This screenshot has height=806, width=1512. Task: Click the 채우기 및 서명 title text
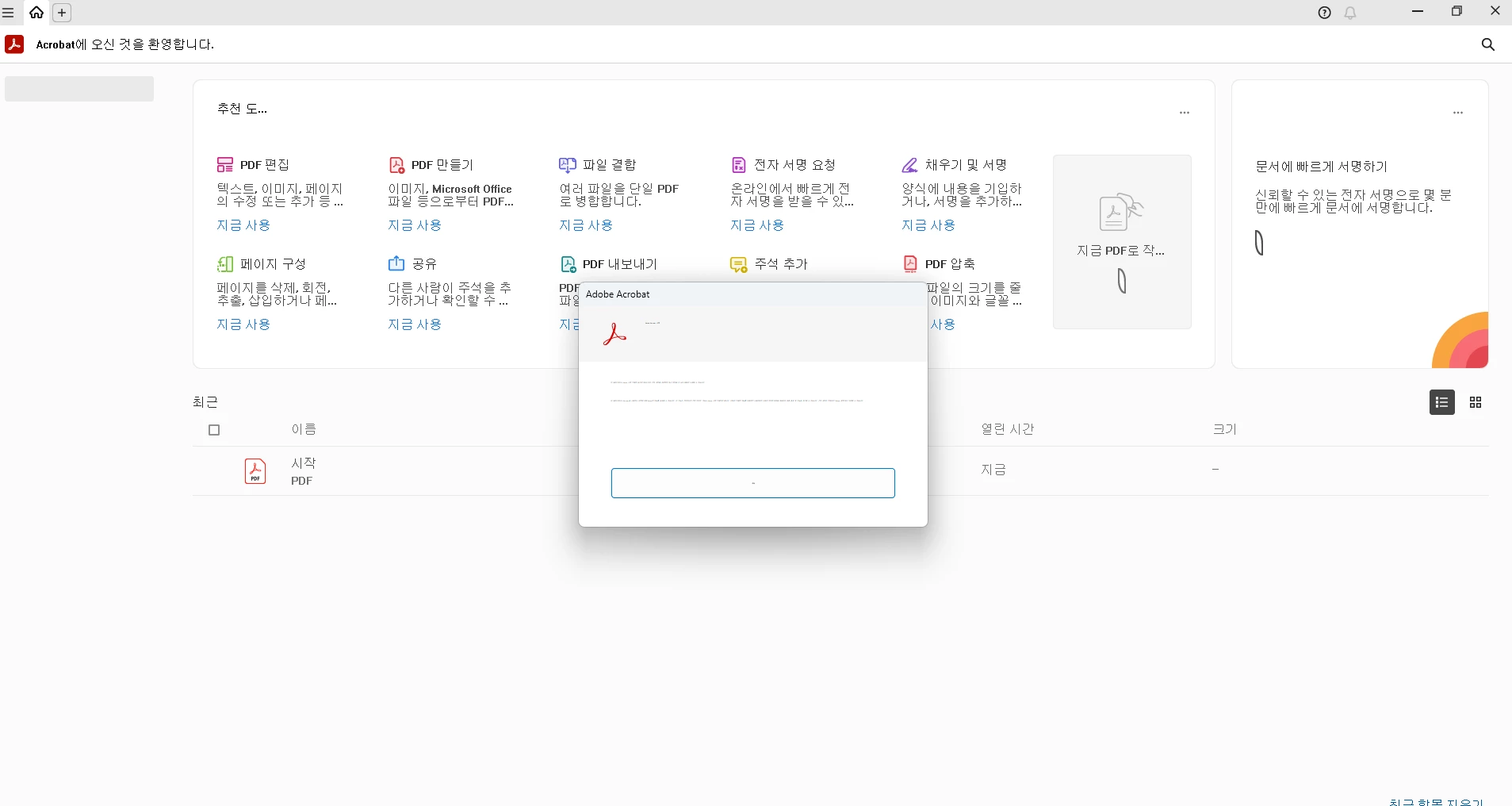point(967,165)
